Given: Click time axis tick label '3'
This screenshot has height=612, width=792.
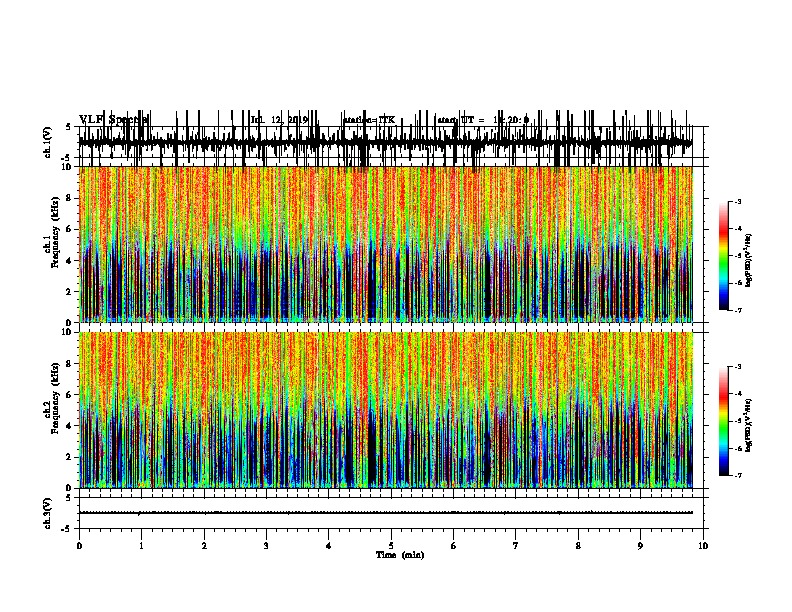Looking at the screenshot, I should coord(266,546).
